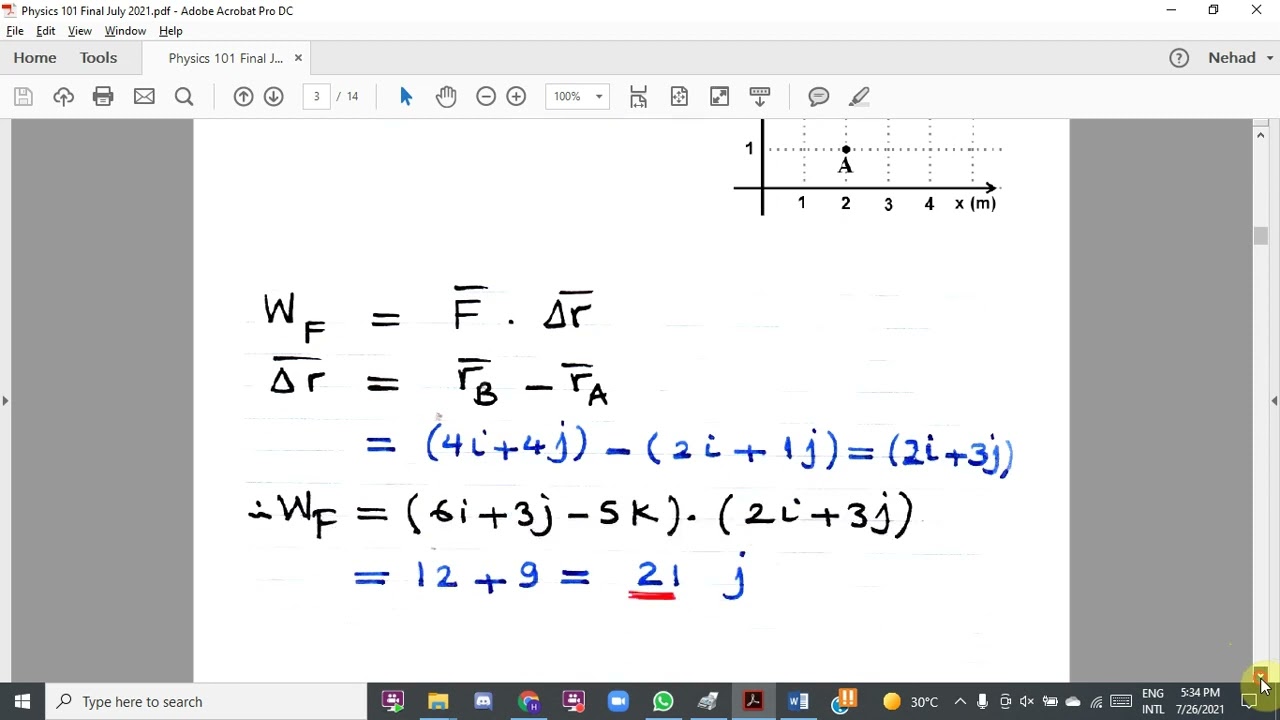This screenshot has height=720, width=1280.
Task: Switch to the Home tab
Action: 35,58
